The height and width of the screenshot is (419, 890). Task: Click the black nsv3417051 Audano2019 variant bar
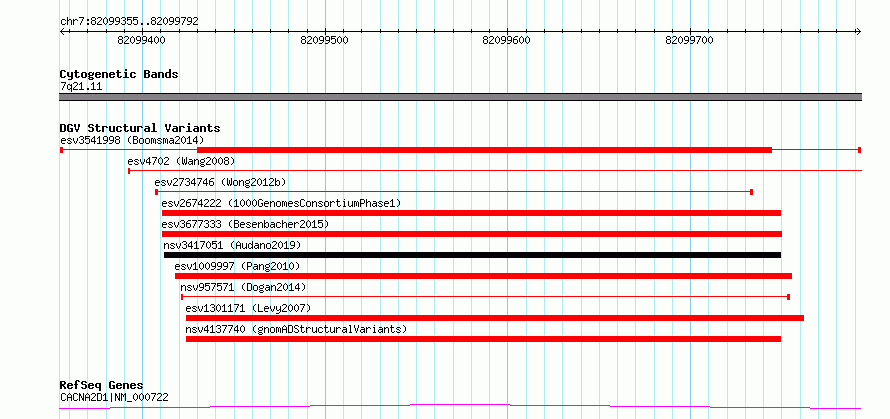coord(472,255)
